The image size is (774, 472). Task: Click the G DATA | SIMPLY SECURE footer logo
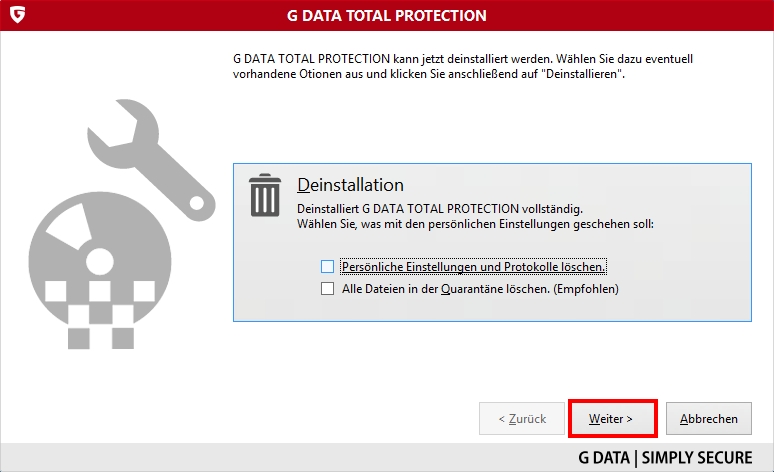click(x=665, y=458)
